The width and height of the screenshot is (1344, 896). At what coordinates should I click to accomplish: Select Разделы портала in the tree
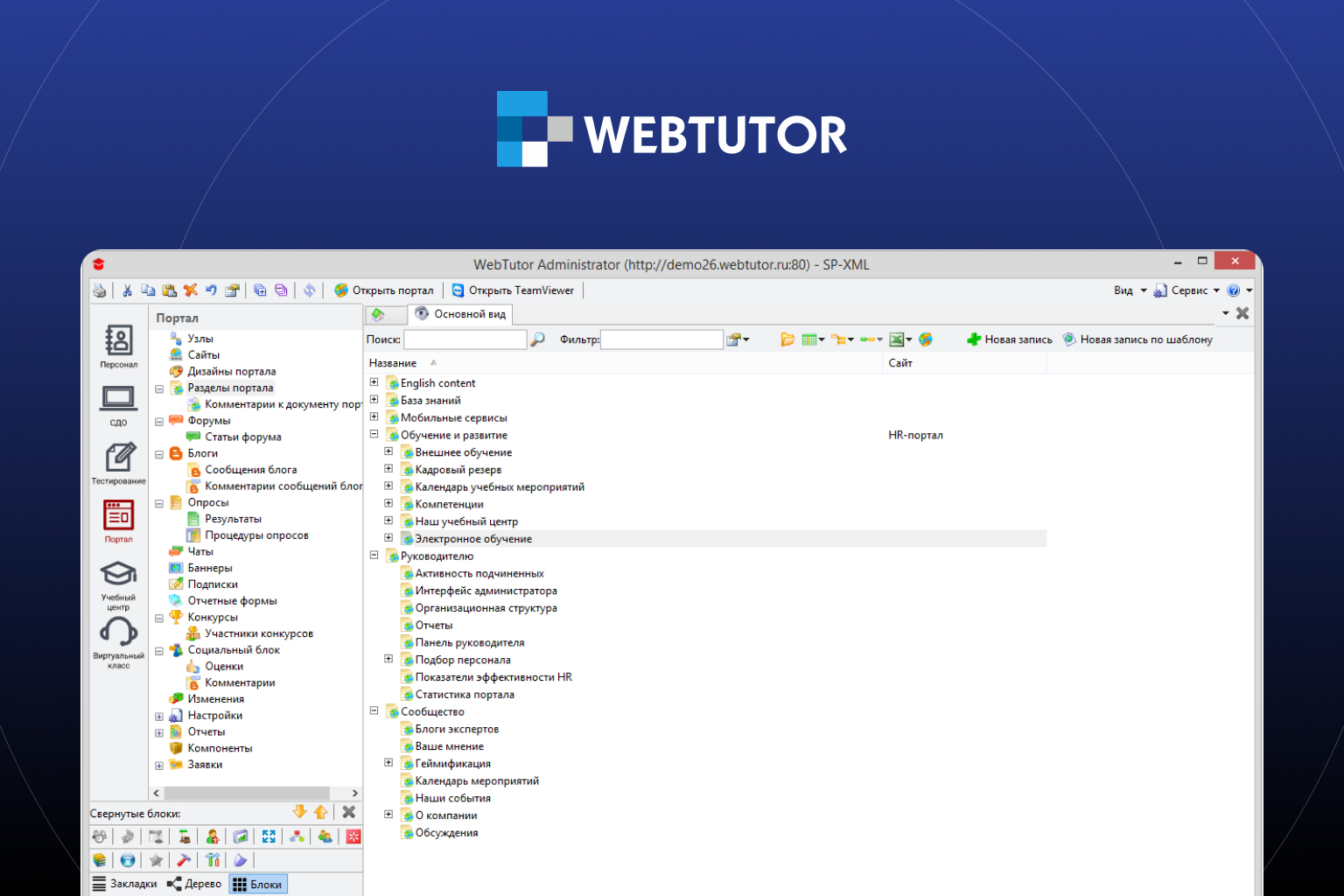pyautogui.click(x=230, y=388)
